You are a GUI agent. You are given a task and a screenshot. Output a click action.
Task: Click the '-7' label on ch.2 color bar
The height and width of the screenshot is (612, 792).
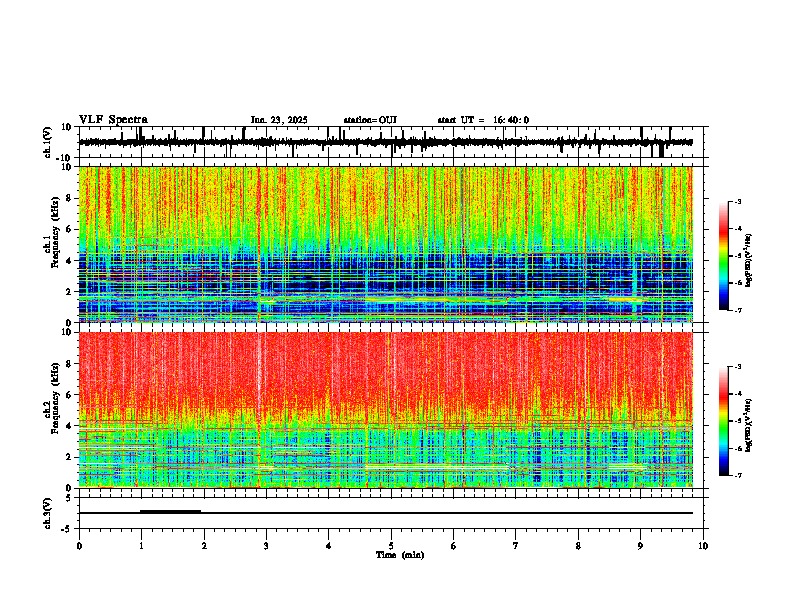click(738, 475)
